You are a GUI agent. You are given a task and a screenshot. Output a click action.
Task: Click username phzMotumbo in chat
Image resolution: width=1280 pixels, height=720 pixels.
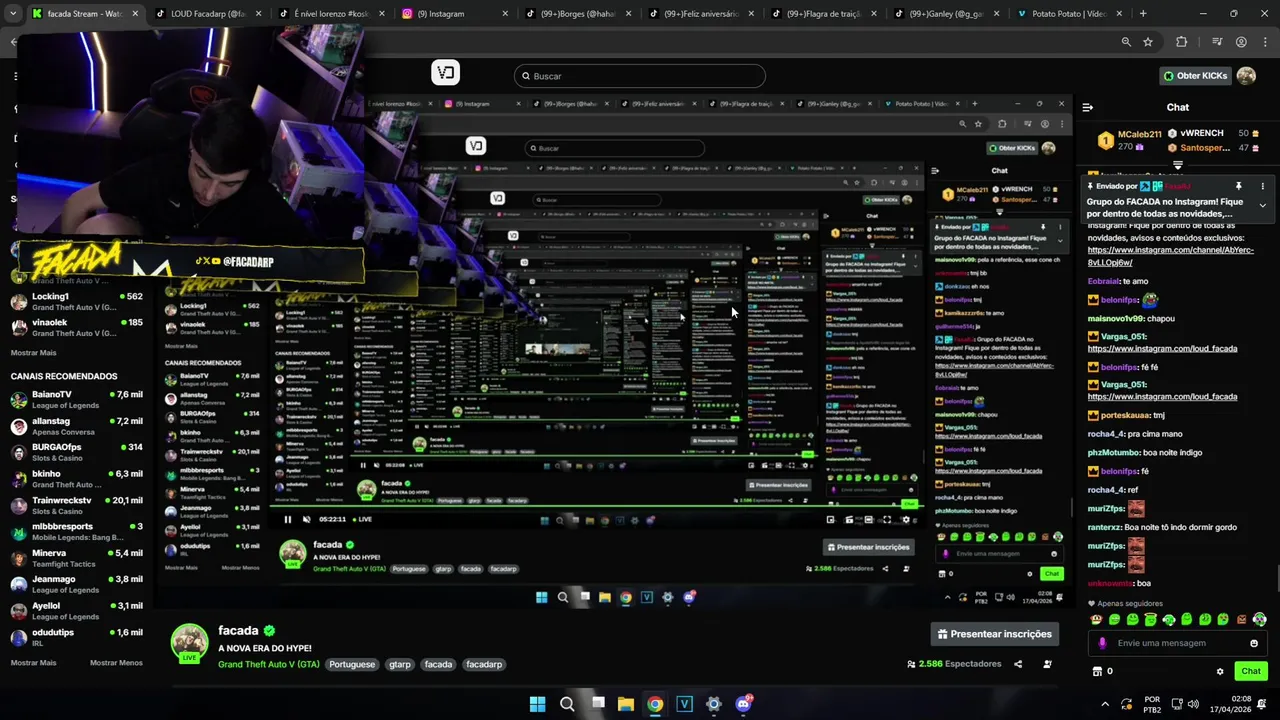tap(1114, 452)
